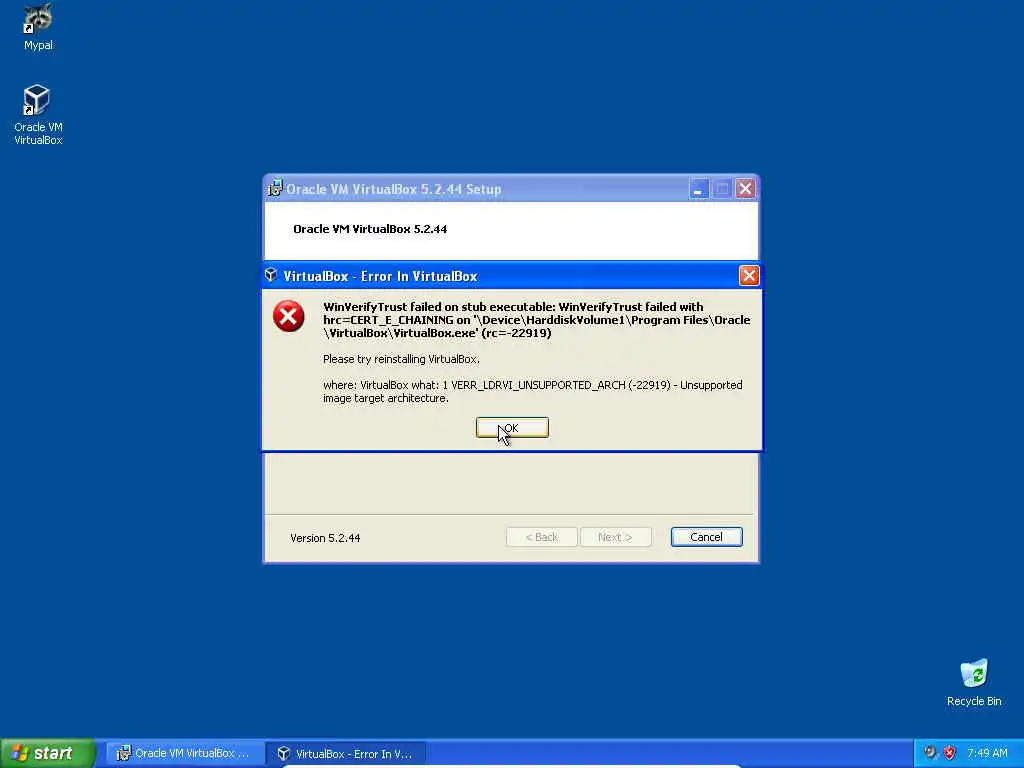Click the 7:49 AM clock
The width and height of the screenshot is (1024, 768).
[x=987, y=753]
